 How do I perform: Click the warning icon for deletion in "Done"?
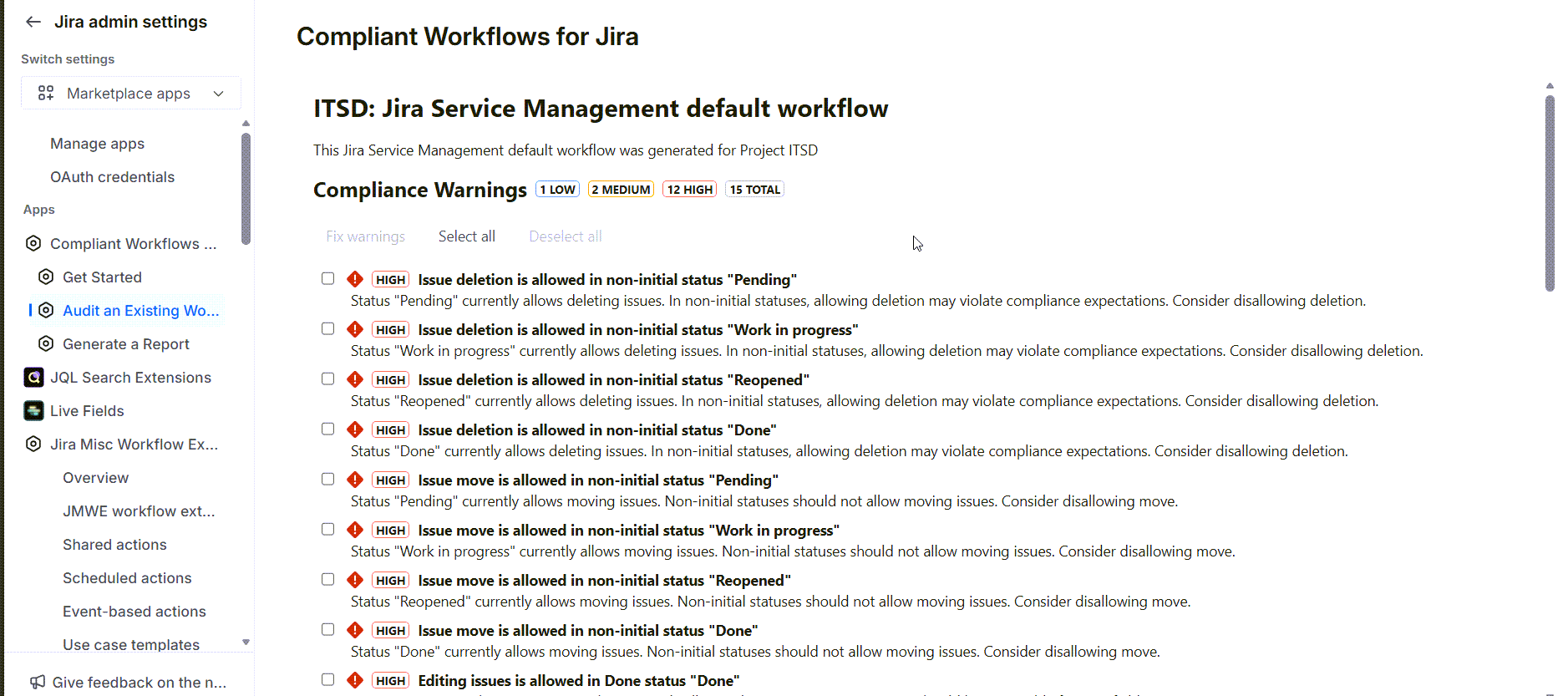click(355, 429)
